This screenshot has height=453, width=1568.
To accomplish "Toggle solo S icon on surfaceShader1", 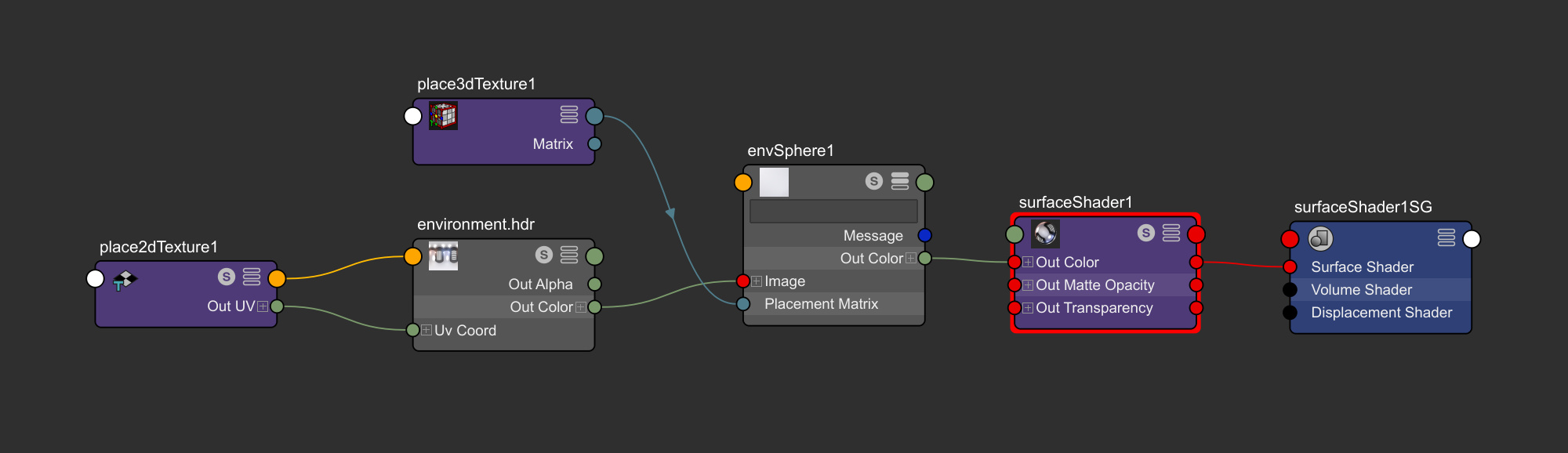I will click(x=1146, y=233).
